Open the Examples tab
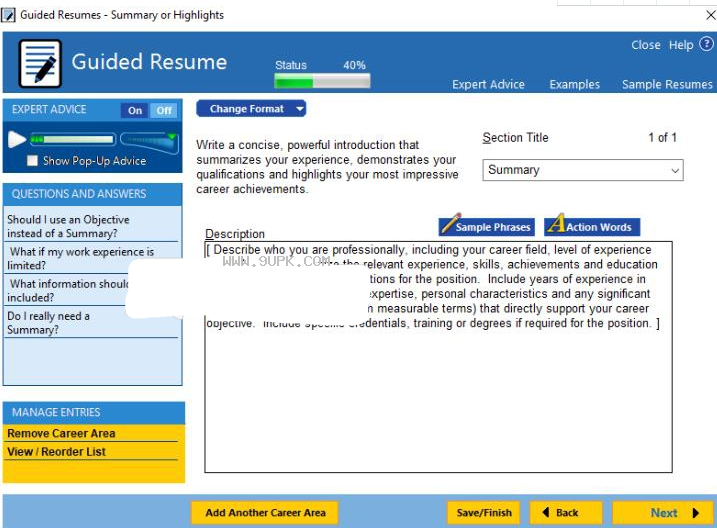The width and height of the screenshot is (717, 528). (x=574, y=85)
